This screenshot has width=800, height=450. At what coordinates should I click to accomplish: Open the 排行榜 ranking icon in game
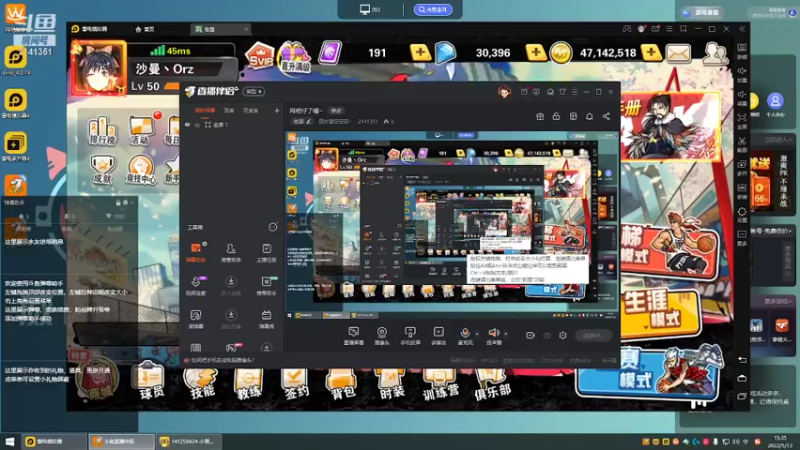tap(102, 131)
